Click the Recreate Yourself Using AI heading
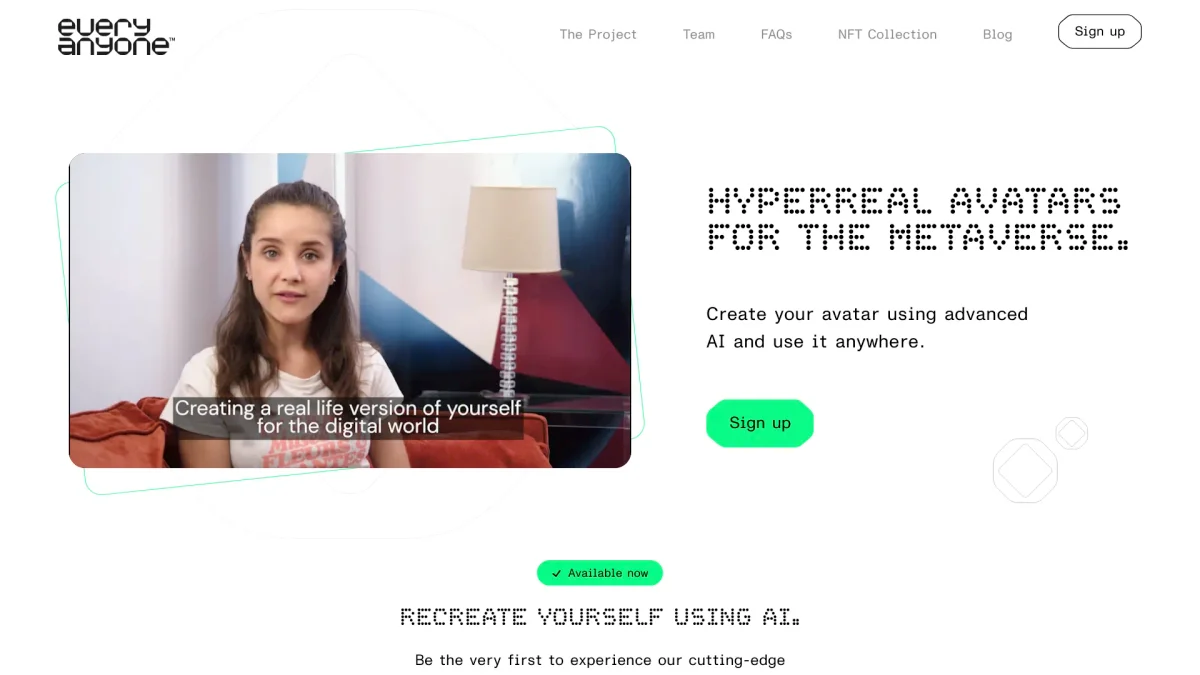The height and width of the screenshot is (675, 1200). pyautogui.click(x=600, y=616)
